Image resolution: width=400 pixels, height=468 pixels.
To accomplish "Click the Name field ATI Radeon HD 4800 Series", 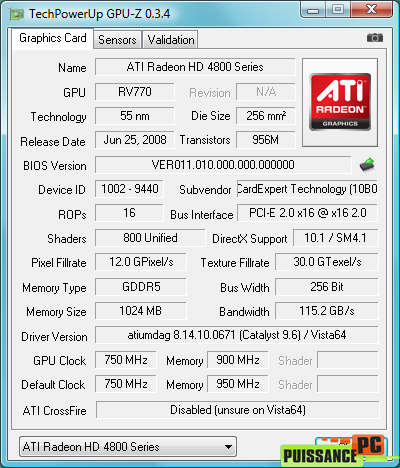I will (195, 67).
